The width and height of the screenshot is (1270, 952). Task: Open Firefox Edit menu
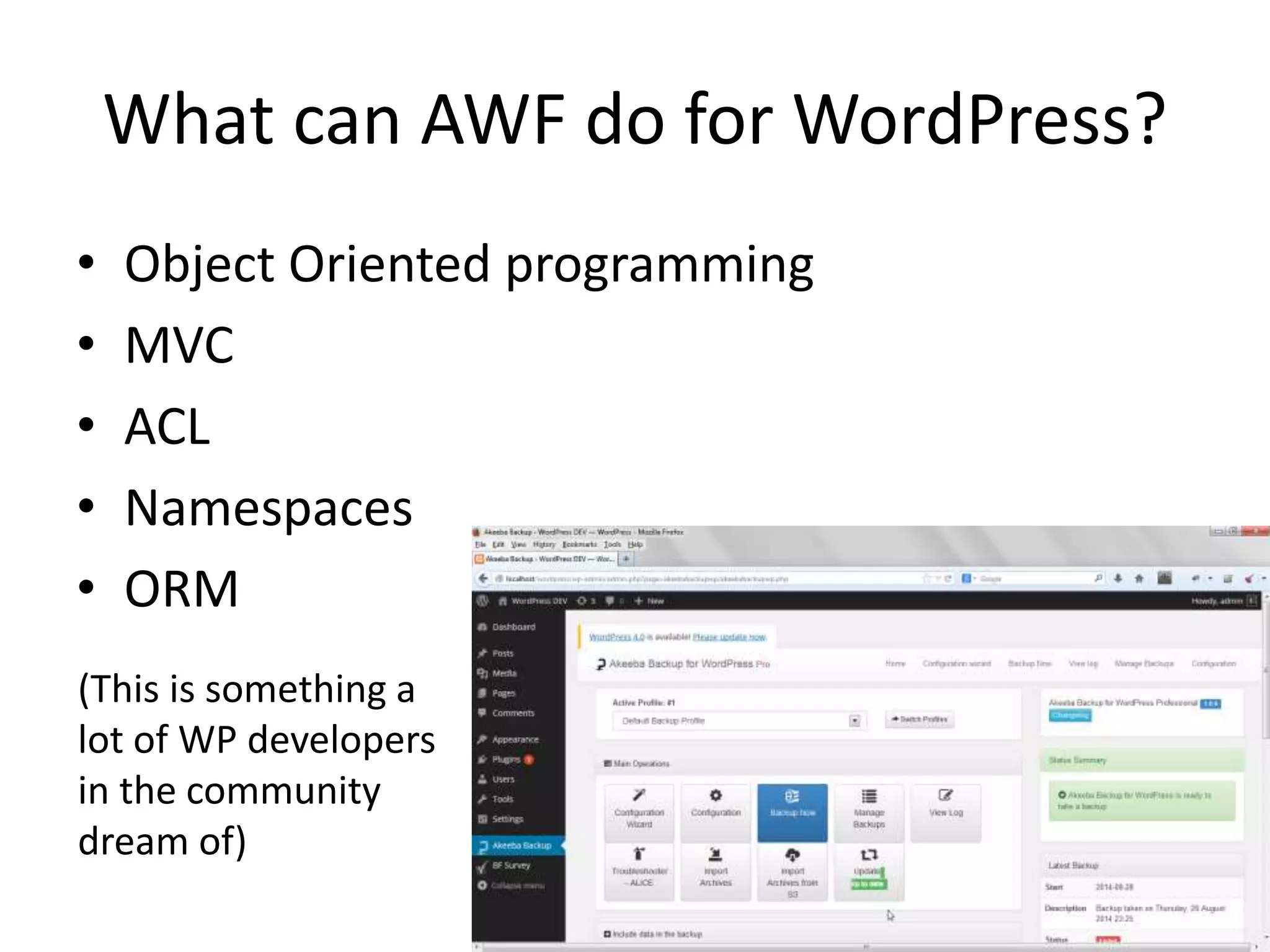(499, 544)
